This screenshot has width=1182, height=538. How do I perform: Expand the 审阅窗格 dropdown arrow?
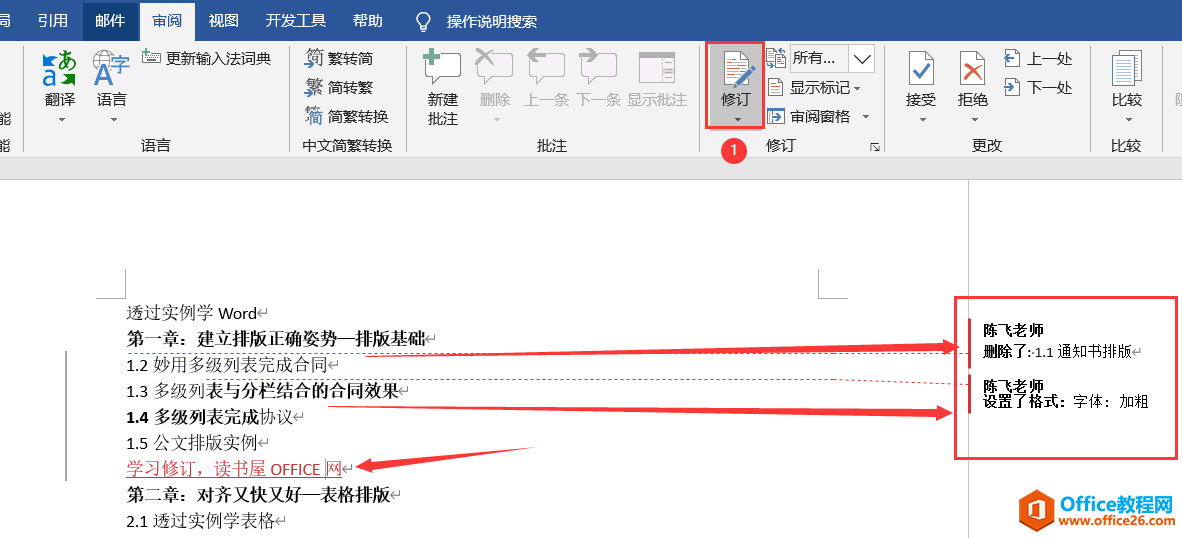[x=866, y=117]
